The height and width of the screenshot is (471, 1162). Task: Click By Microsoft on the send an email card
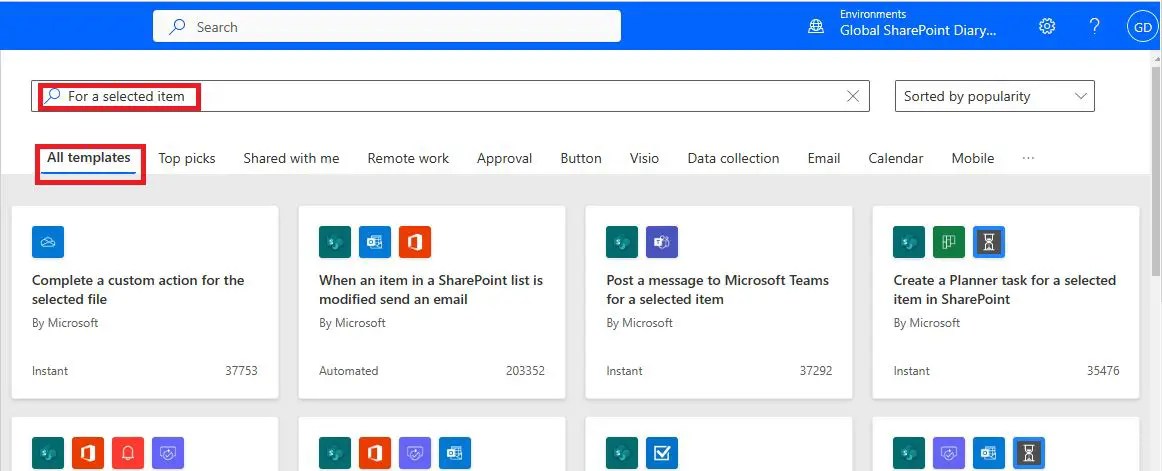click(x=352, y=323)
